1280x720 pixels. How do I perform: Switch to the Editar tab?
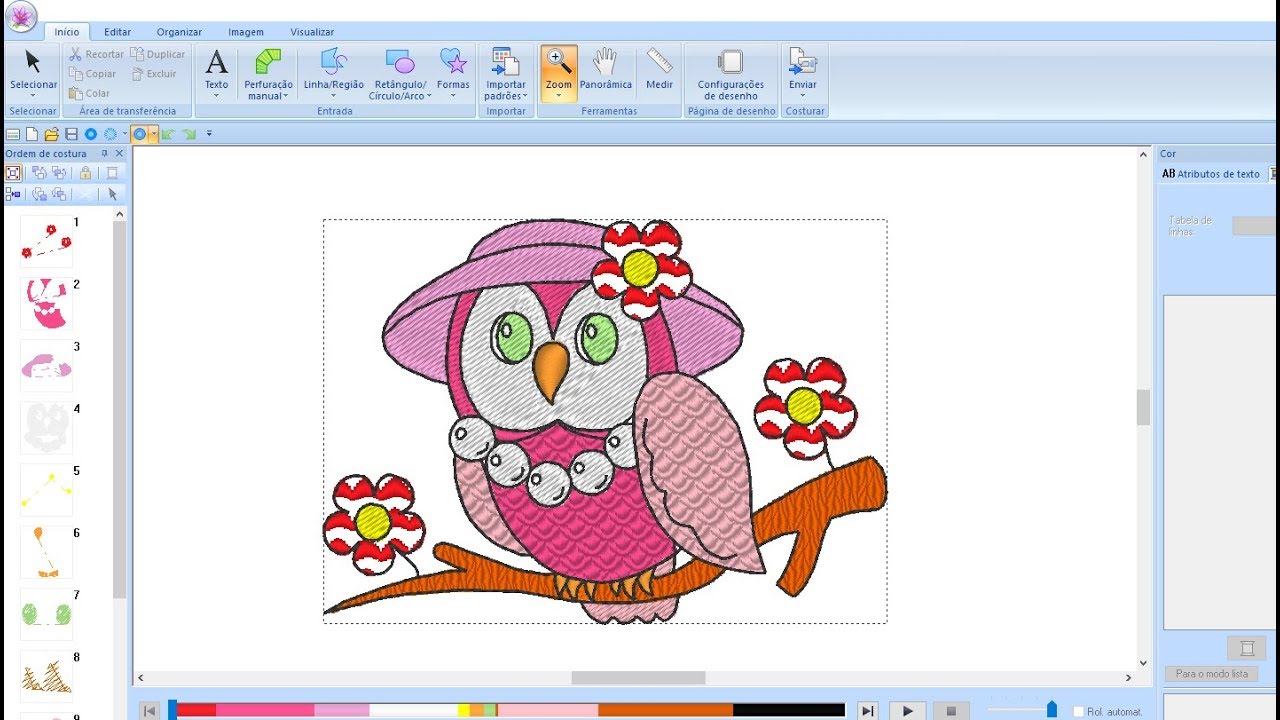117,32
